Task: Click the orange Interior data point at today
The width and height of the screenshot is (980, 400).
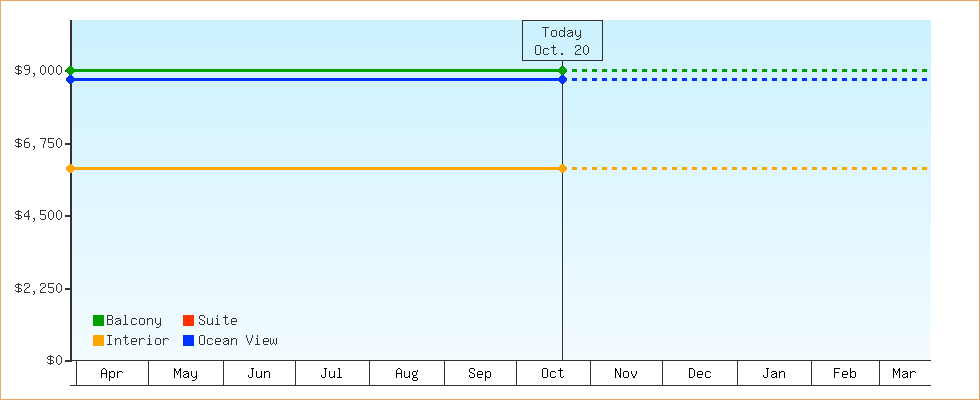Action: pos(563,168)
